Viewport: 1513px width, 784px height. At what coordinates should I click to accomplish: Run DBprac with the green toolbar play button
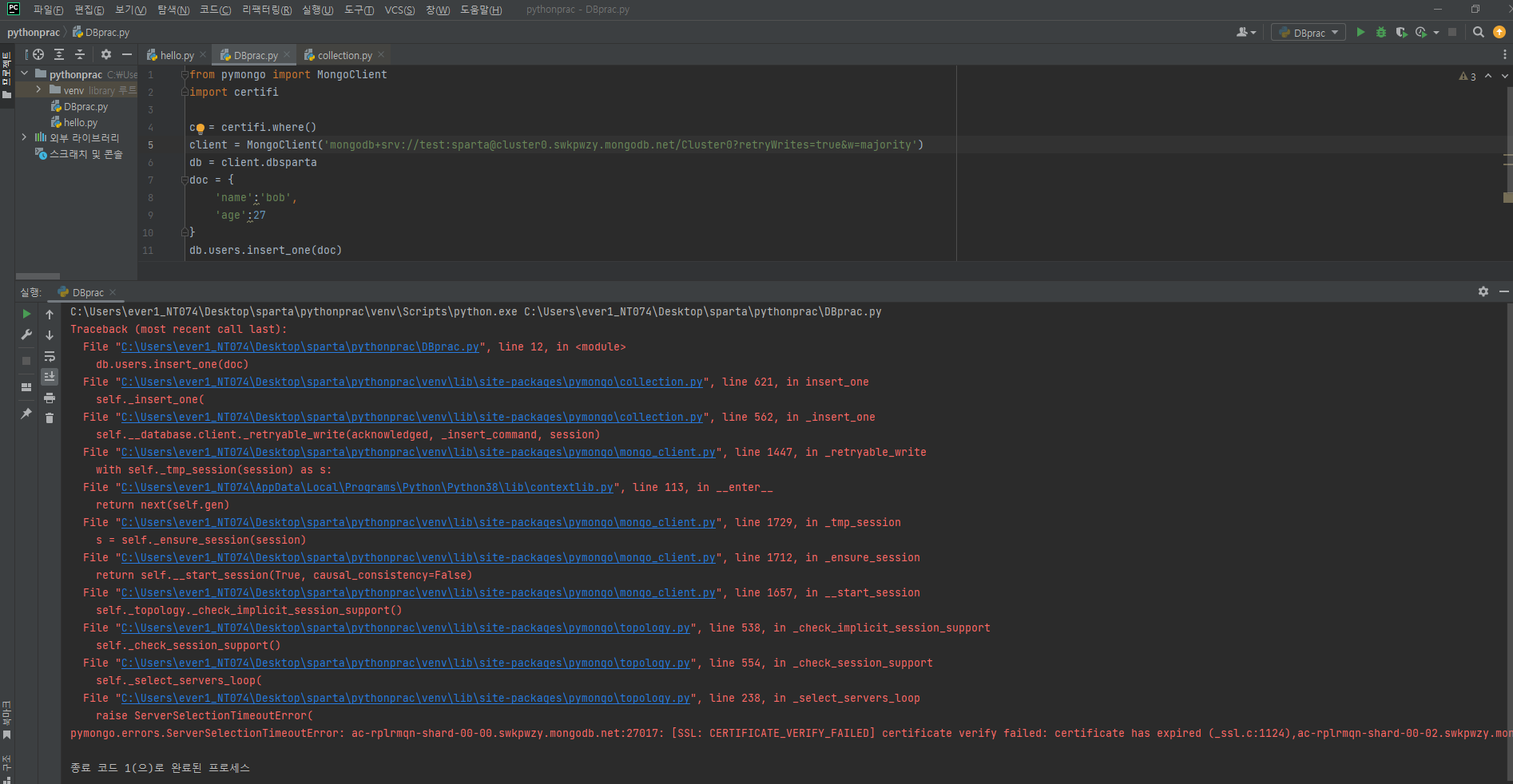[x=1360, y=32]
